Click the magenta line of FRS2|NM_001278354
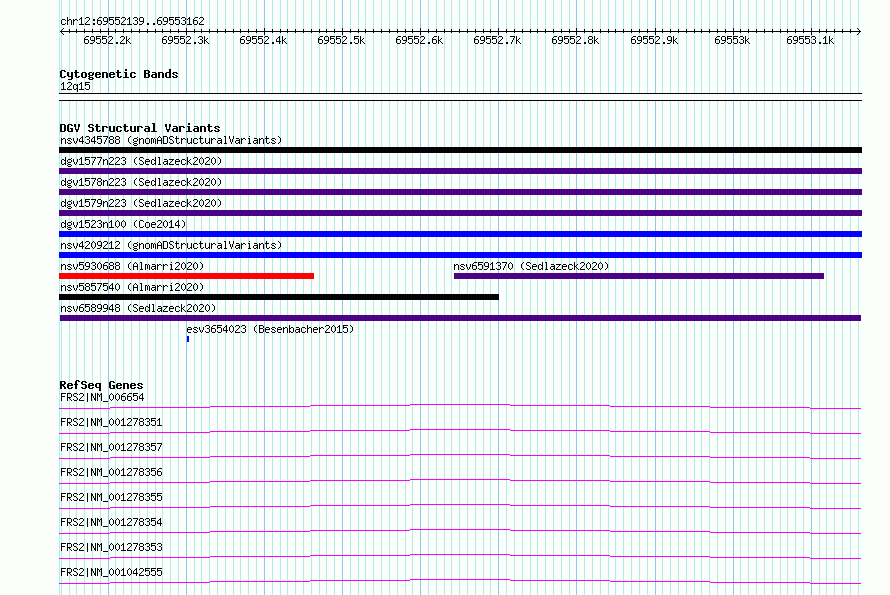Viewport: 890px width, 595px height. pos(460,531)
